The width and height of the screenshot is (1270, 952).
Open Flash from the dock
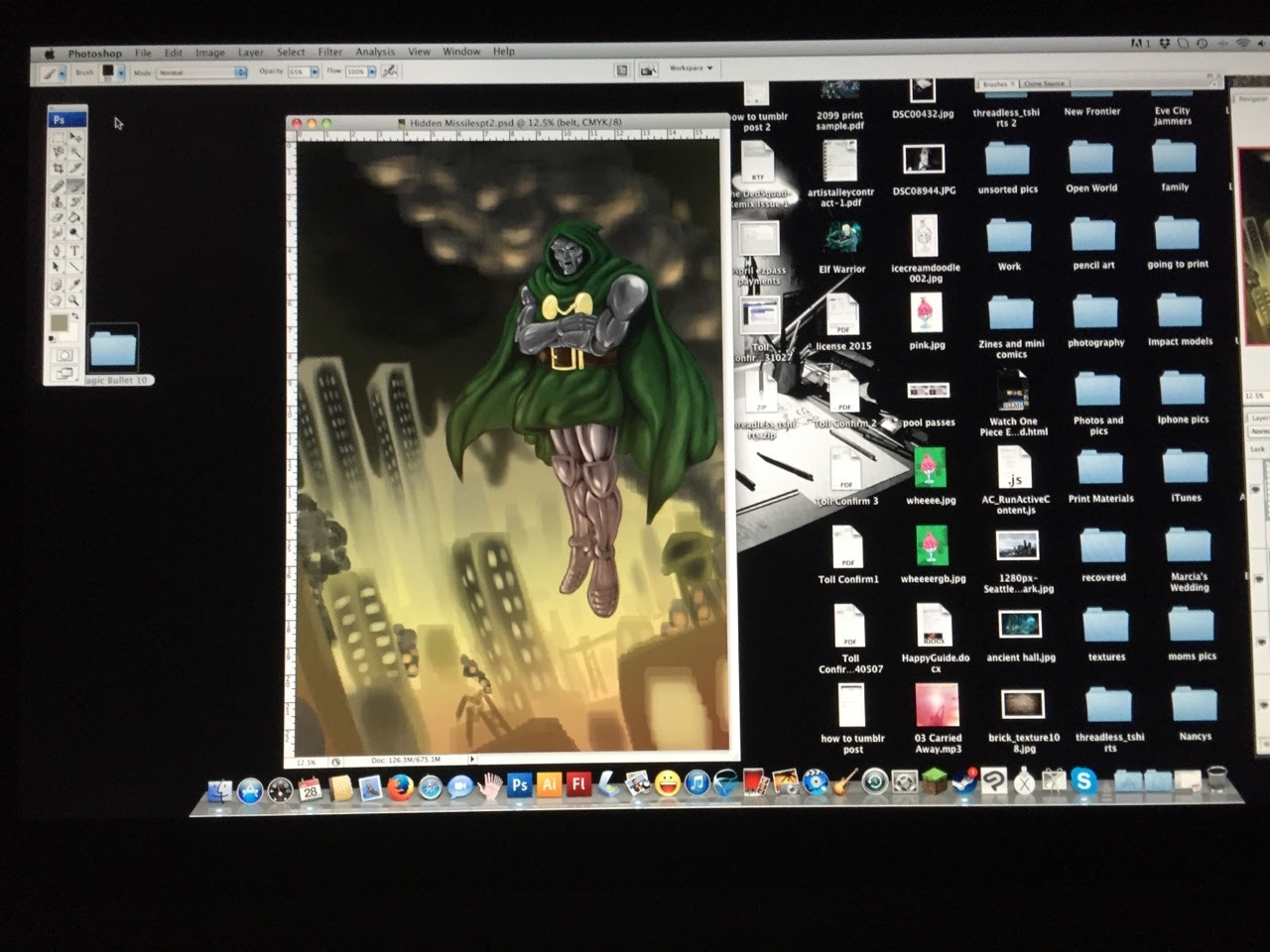(578, 785)
